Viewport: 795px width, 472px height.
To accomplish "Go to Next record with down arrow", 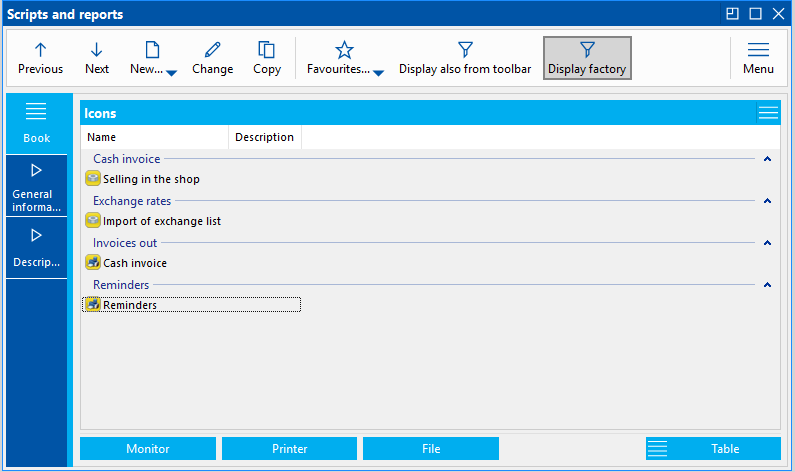I will (96, 58).
